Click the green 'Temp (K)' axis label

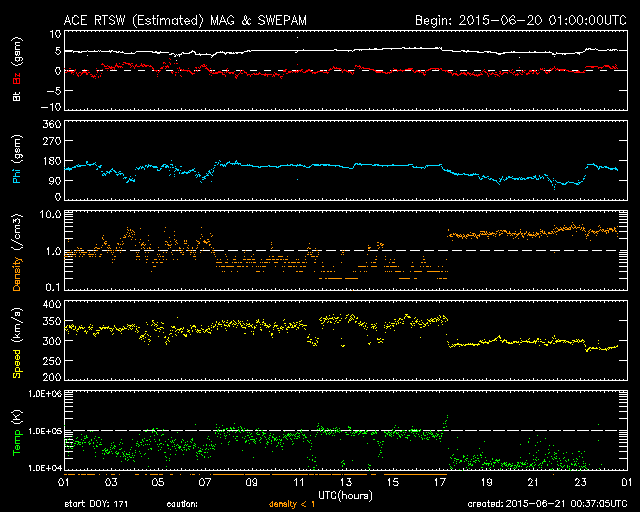(x=17, y=433)
